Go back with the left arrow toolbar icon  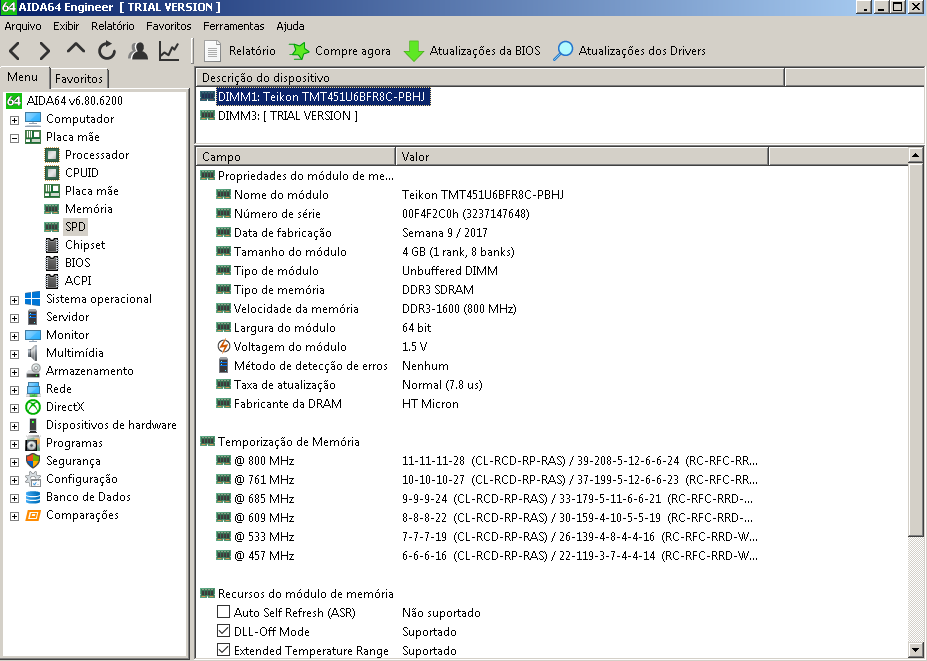[15, 51]
